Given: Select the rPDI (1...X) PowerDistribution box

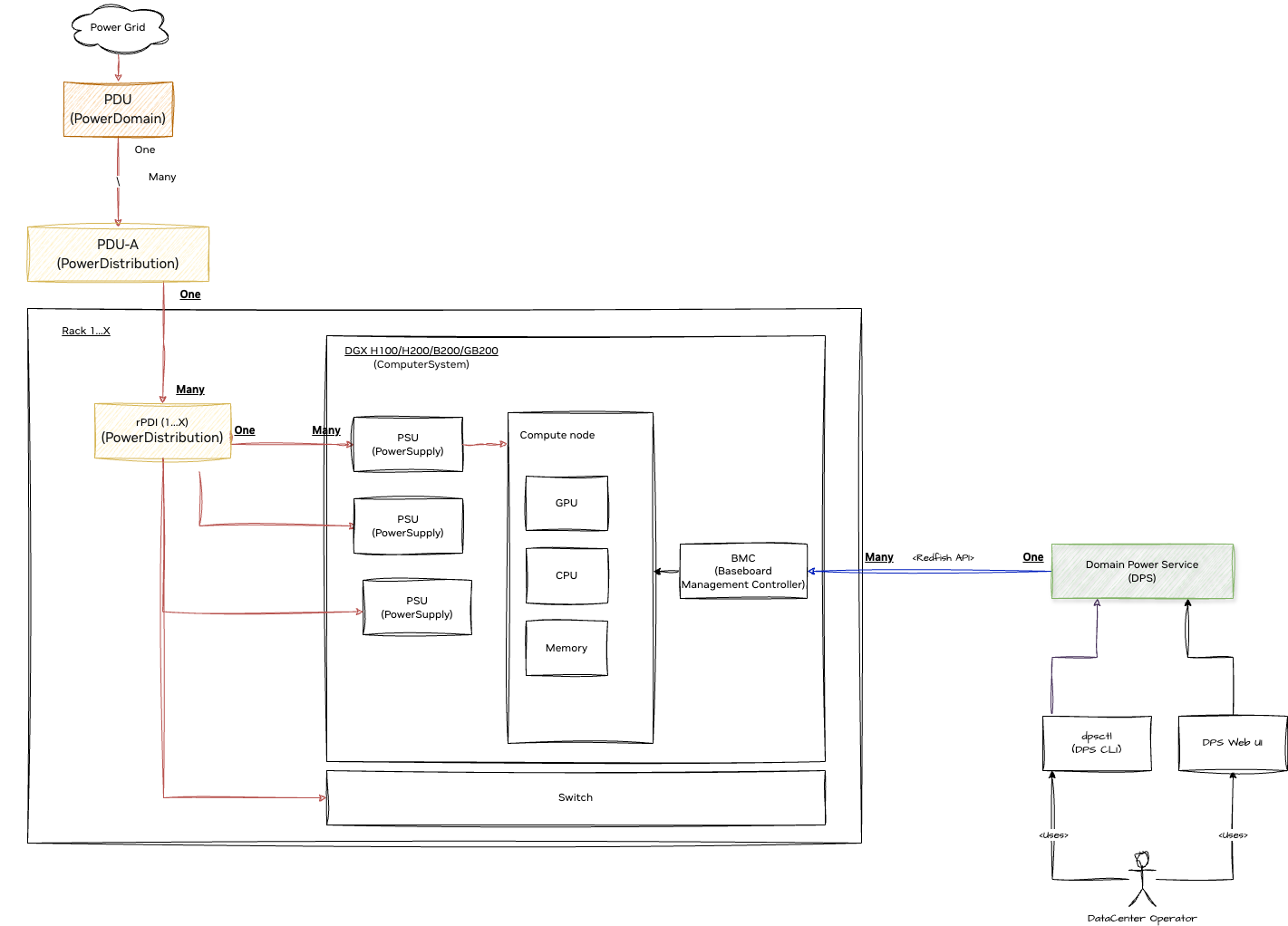Looking at the screenshot, I should [x=163, y=430].
